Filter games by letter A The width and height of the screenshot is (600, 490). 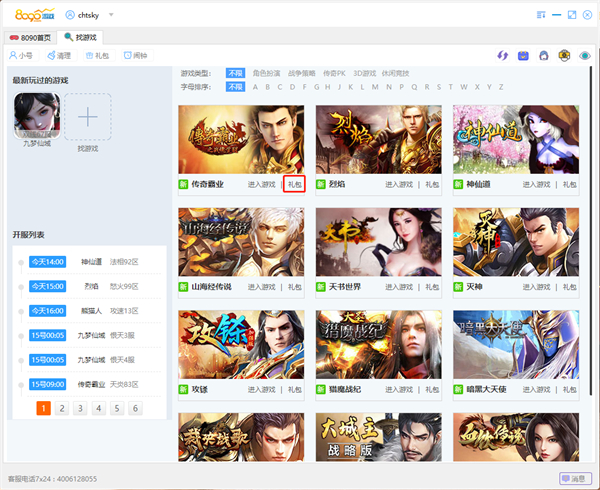[255, 87]
